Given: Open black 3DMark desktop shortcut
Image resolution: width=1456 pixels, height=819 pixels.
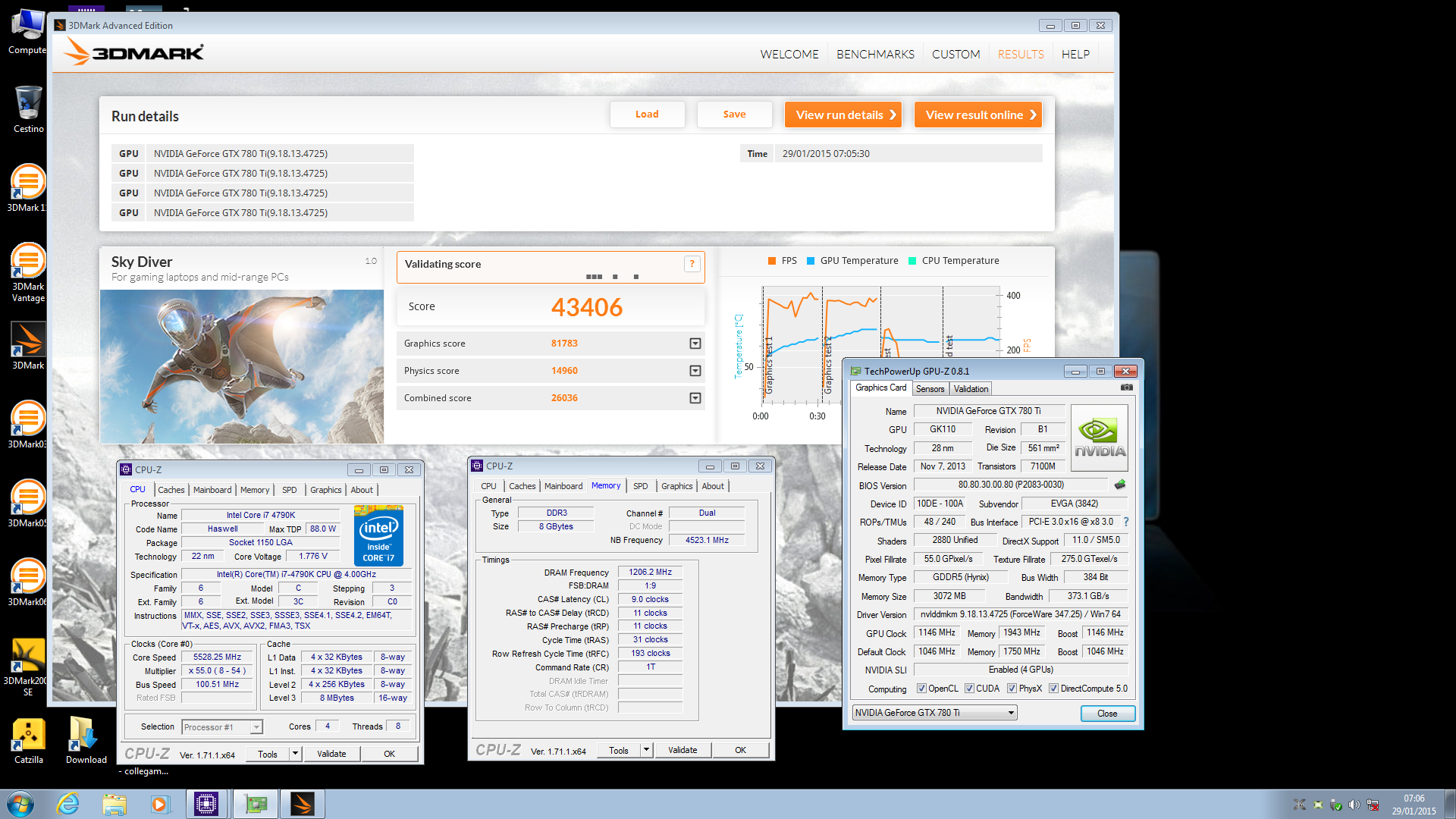Looking at the screenshot, I should click(28, 346).
